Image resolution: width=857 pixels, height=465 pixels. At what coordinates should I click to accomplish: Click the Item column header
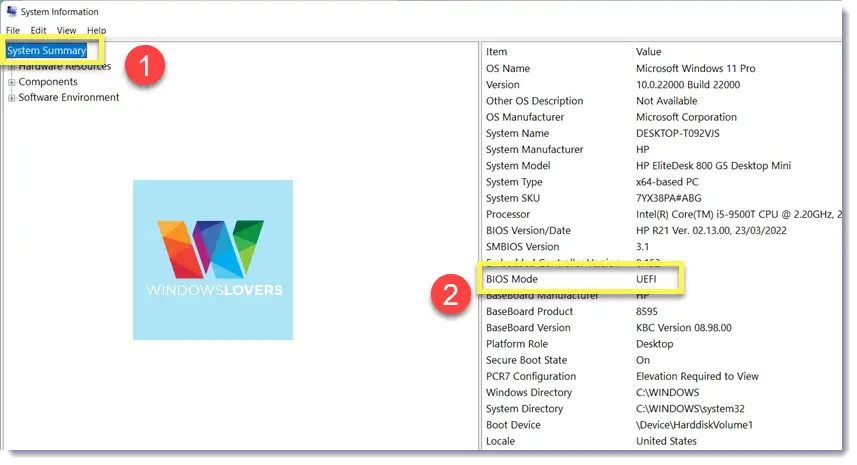[x=496, y=52]
